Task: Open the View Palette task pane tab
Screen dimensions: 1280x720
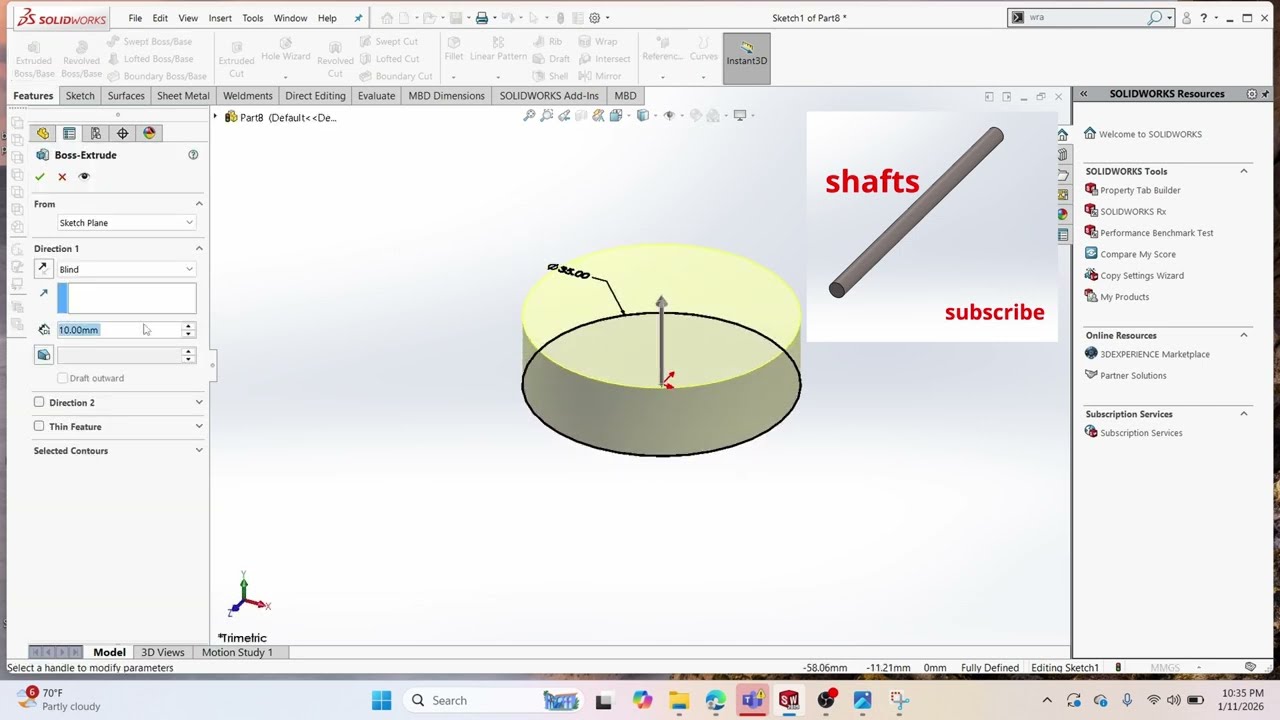Action: [1062, 195]
